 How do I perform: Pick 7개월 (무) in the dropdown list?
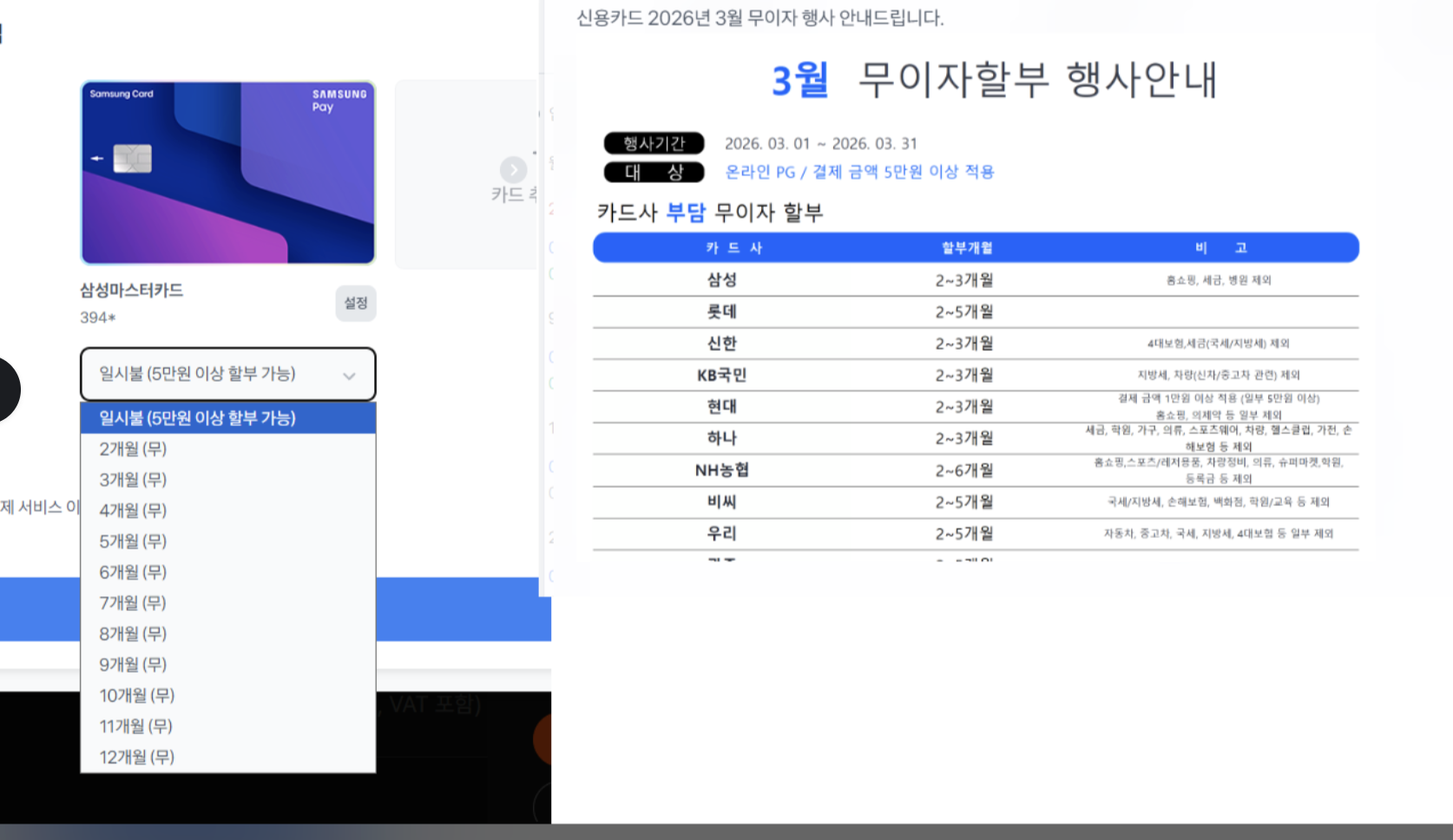pyautogui.click(x=228, y=603)
